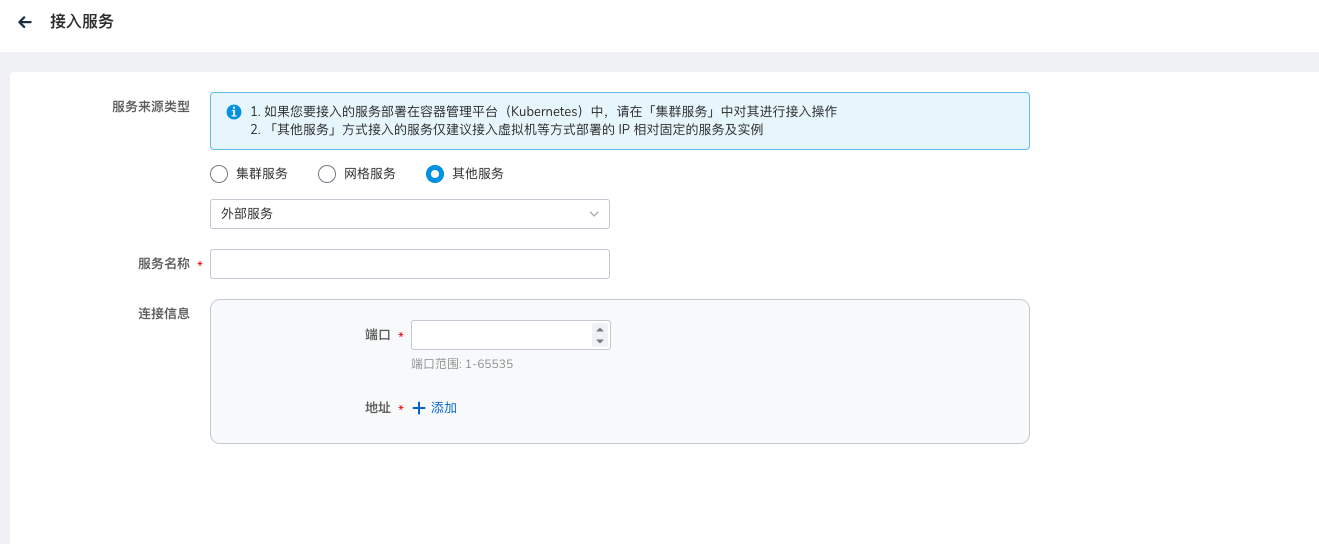Click the 添加 link to add an address
Viewport: 1319px width, 544px height.
tap(444, 408)
